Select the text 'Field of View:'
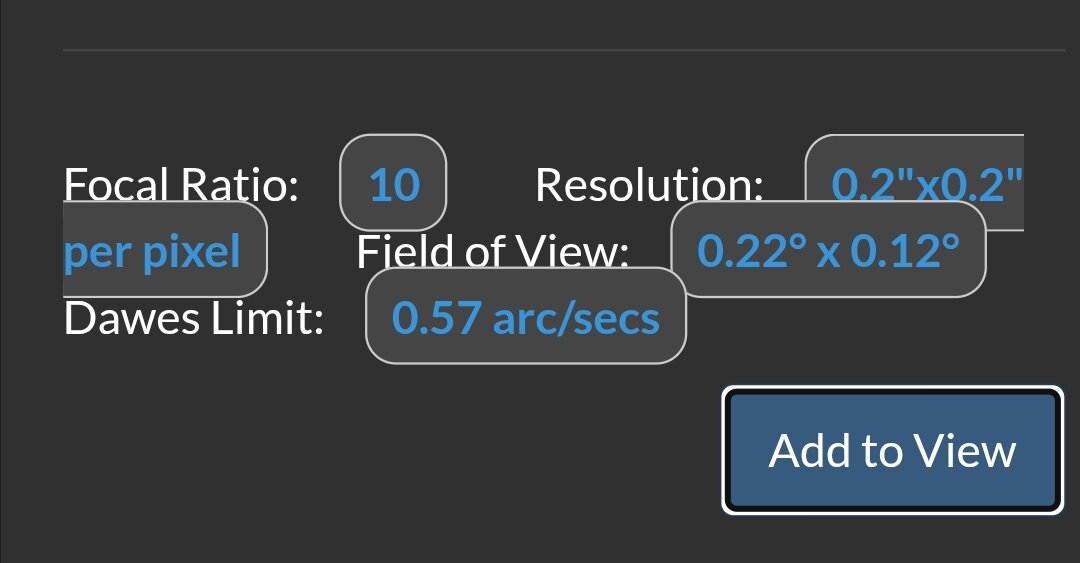Screen dimensions: 1080x563 [492, 252]
